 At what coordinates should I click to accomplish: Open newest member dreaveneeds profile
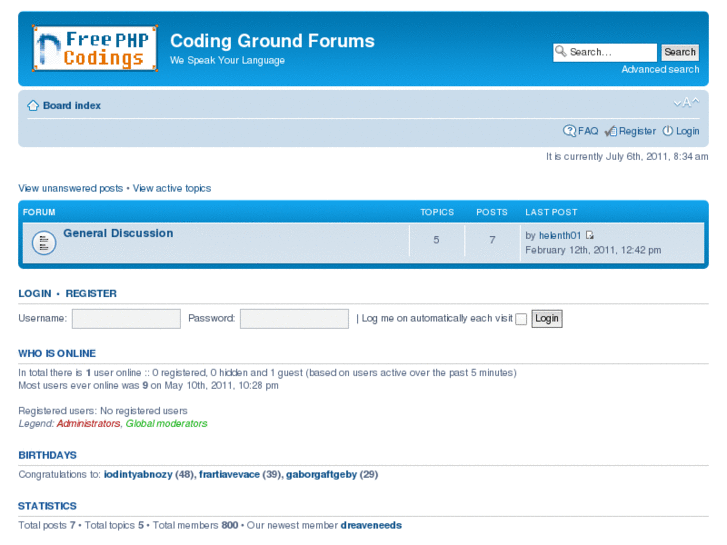coord(371,526)
